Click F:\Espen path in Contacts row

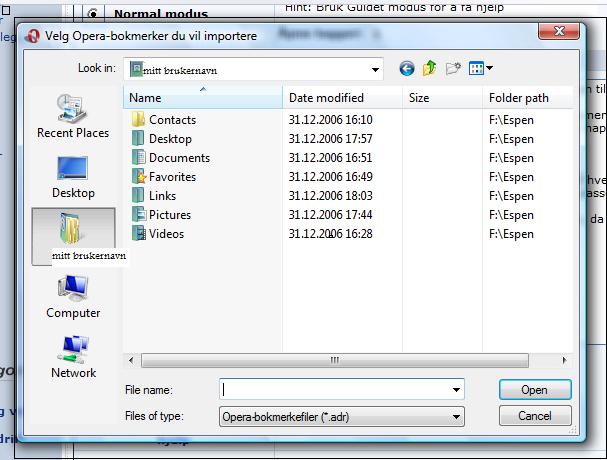coord(511,120)
